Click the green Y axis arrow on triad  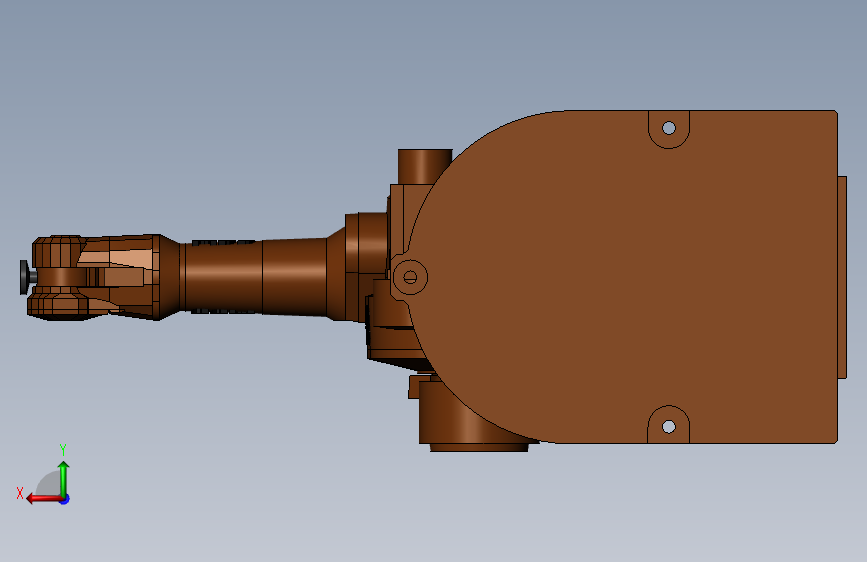[x=64, y=479]
